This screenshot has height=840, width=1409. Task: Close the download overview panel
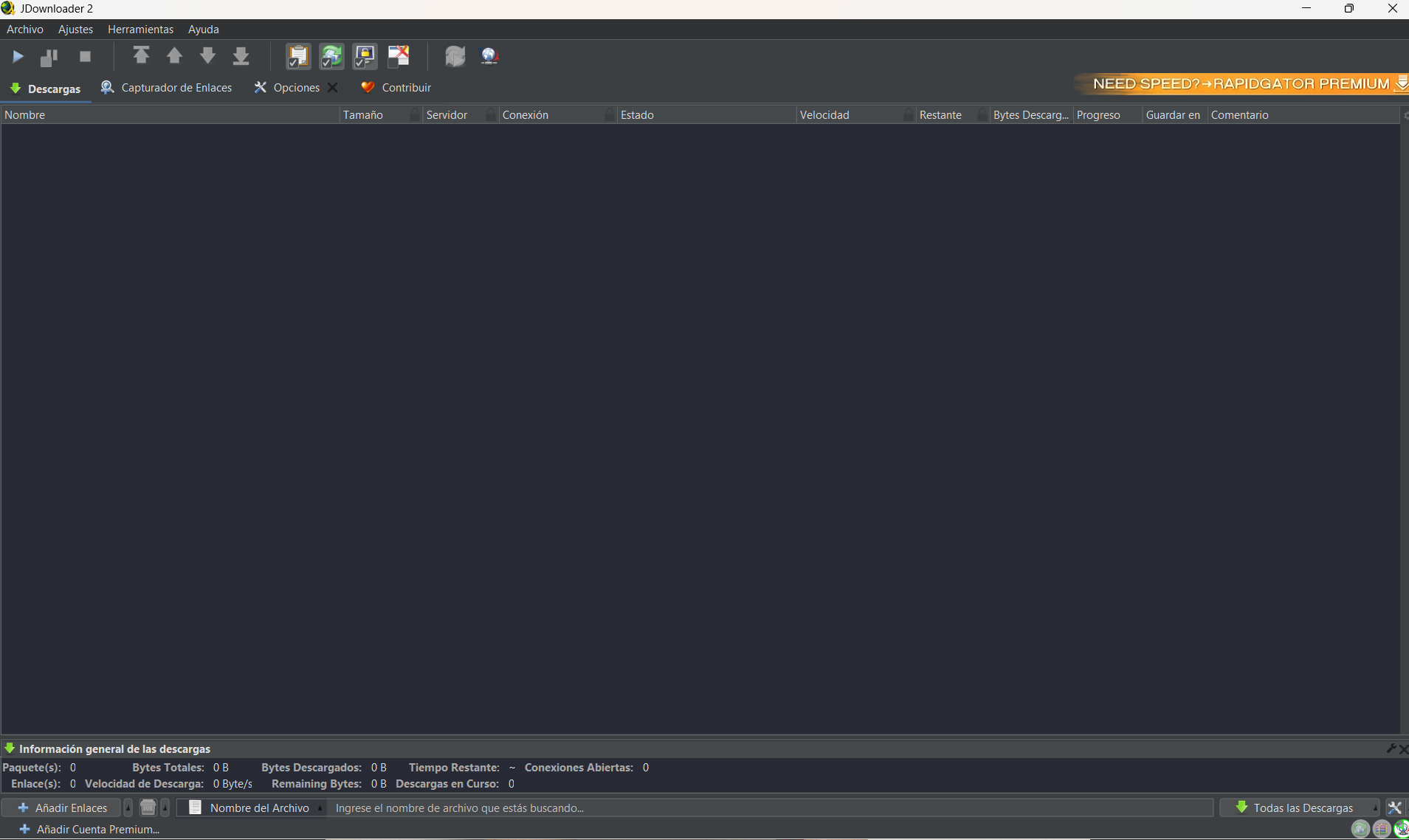coord(1404,749)
